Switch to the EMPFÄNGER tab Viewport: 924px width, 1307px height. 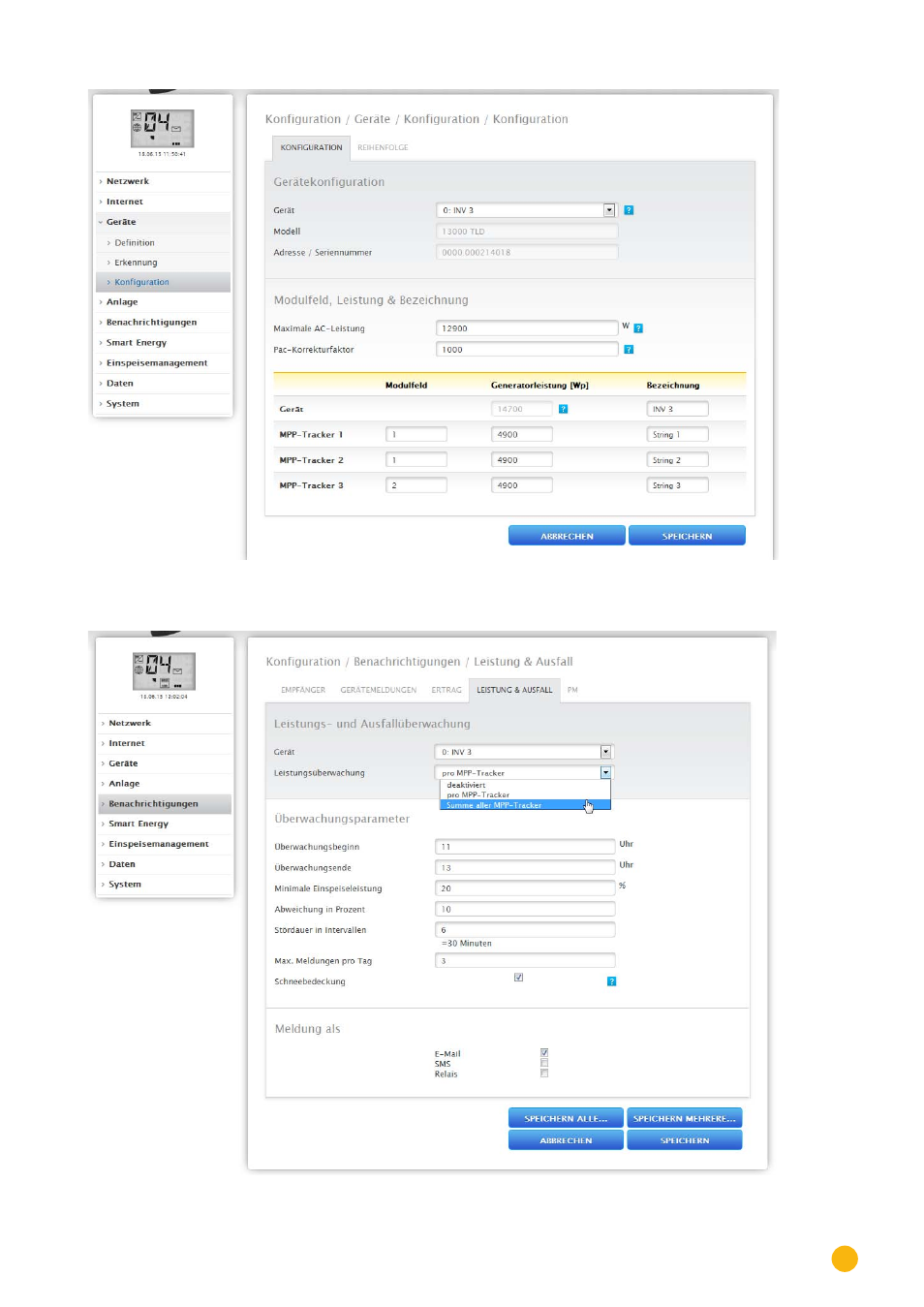303,691
